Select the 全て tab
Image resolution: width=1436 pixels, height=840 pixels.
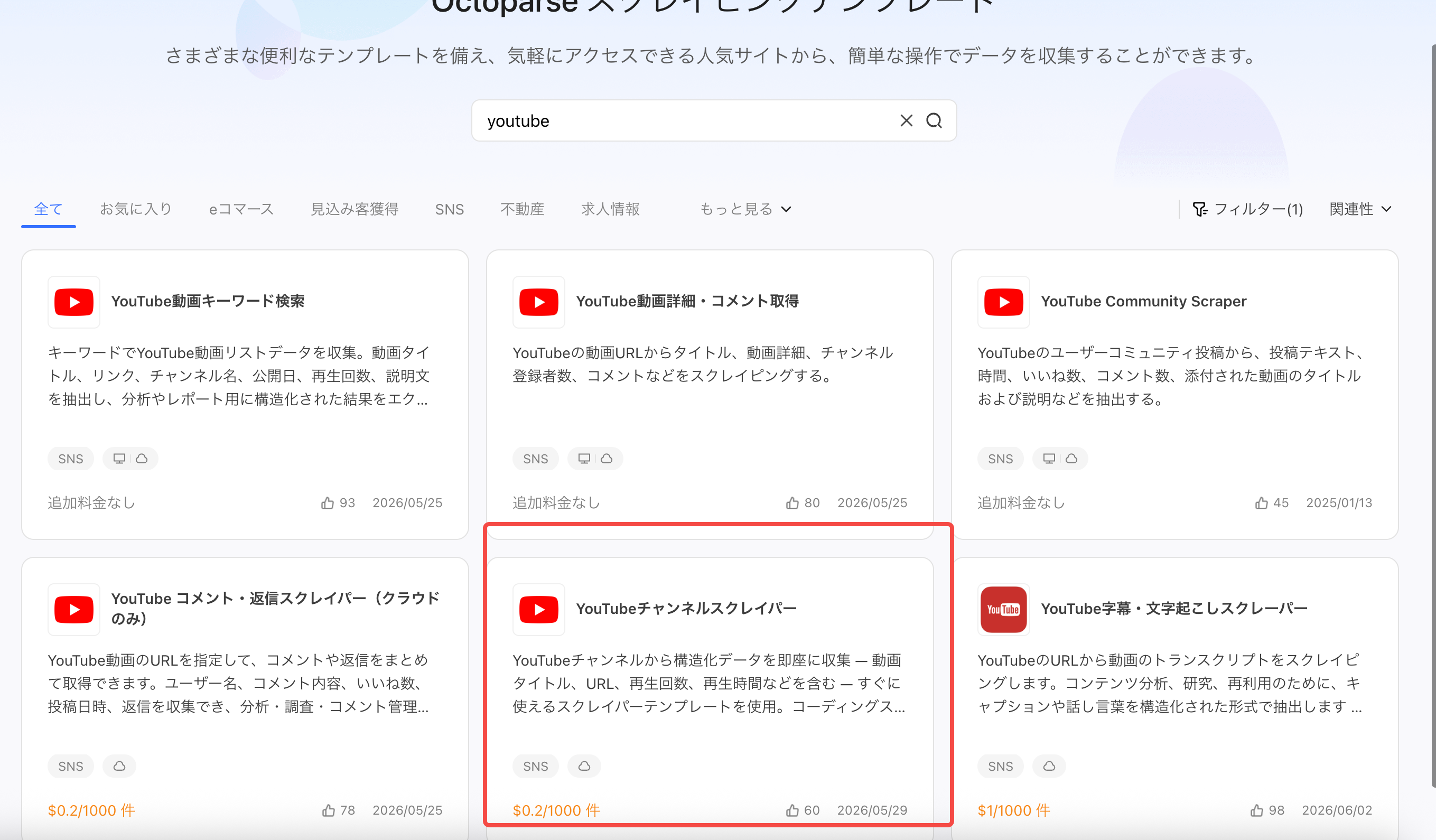tap(48, 209)
